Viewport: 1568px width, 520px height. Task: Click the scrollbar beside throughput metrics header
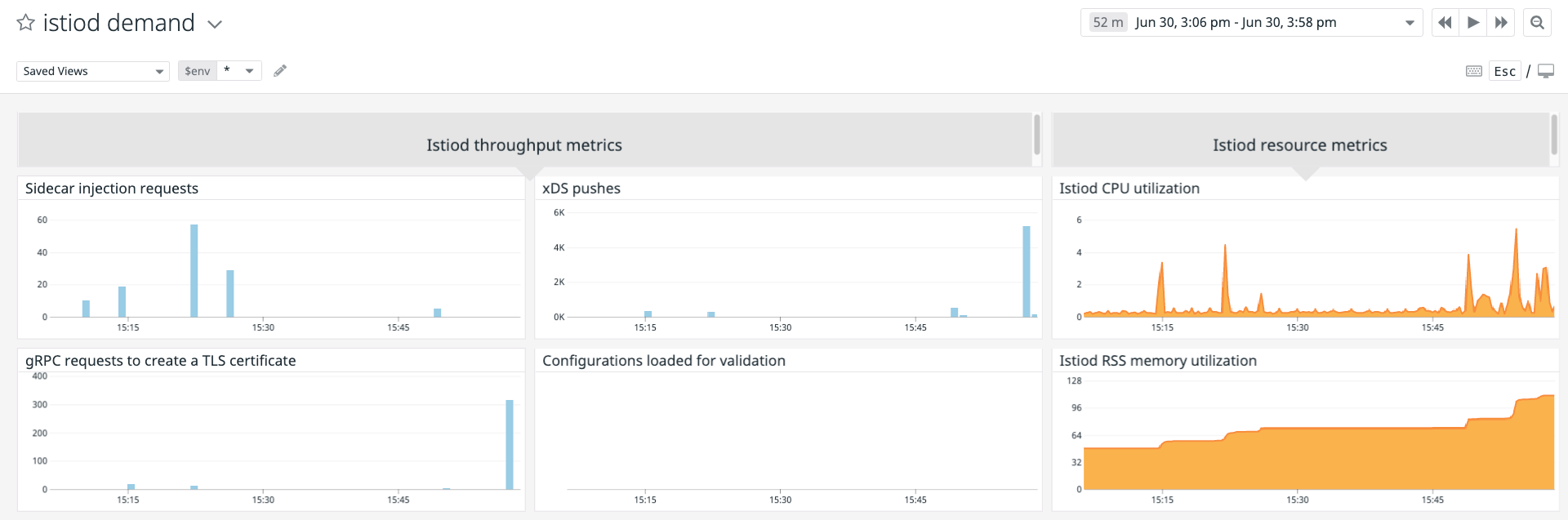(1037, 134)
